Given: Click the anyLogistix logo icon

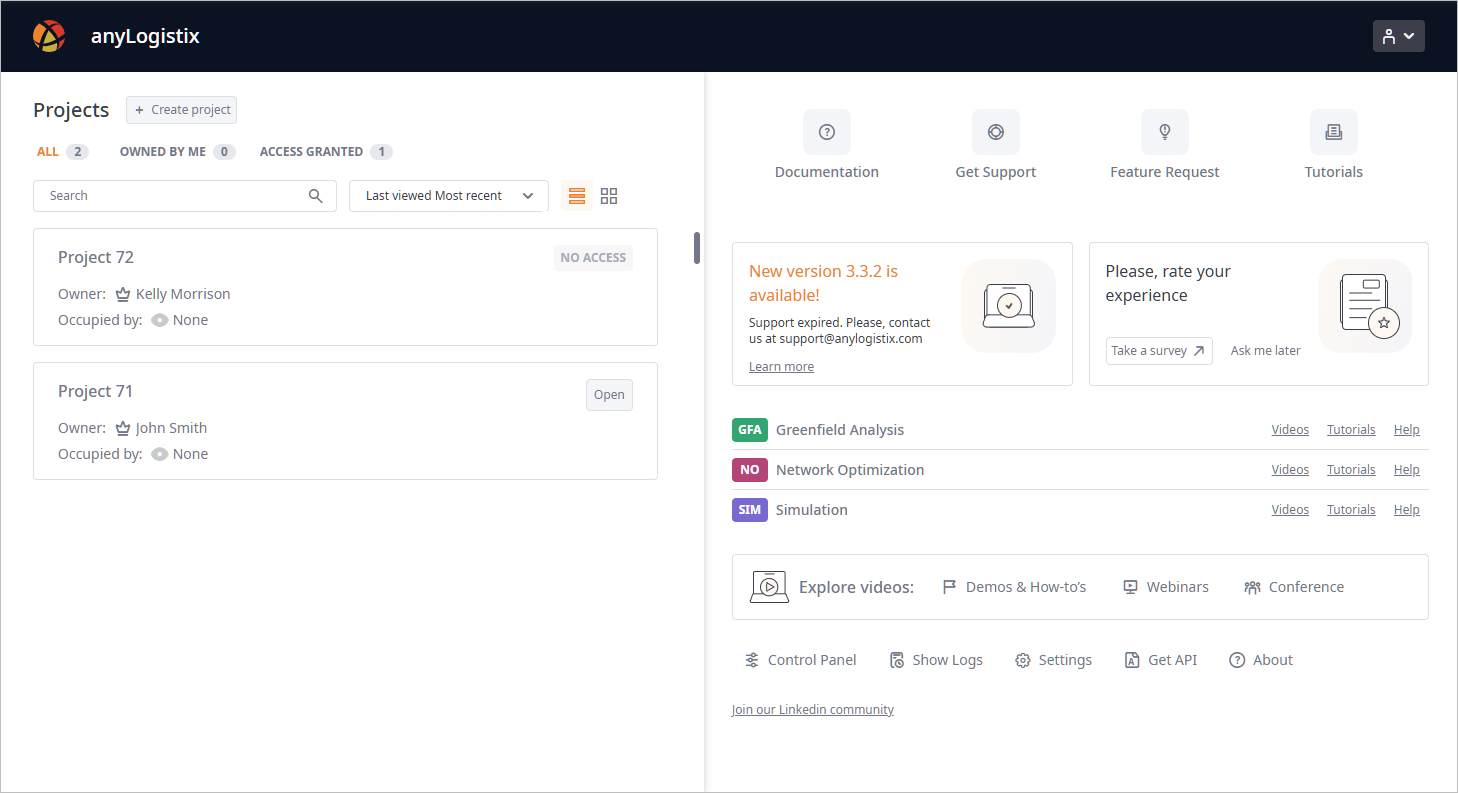Looking at the screenshot, I should 49,36.
